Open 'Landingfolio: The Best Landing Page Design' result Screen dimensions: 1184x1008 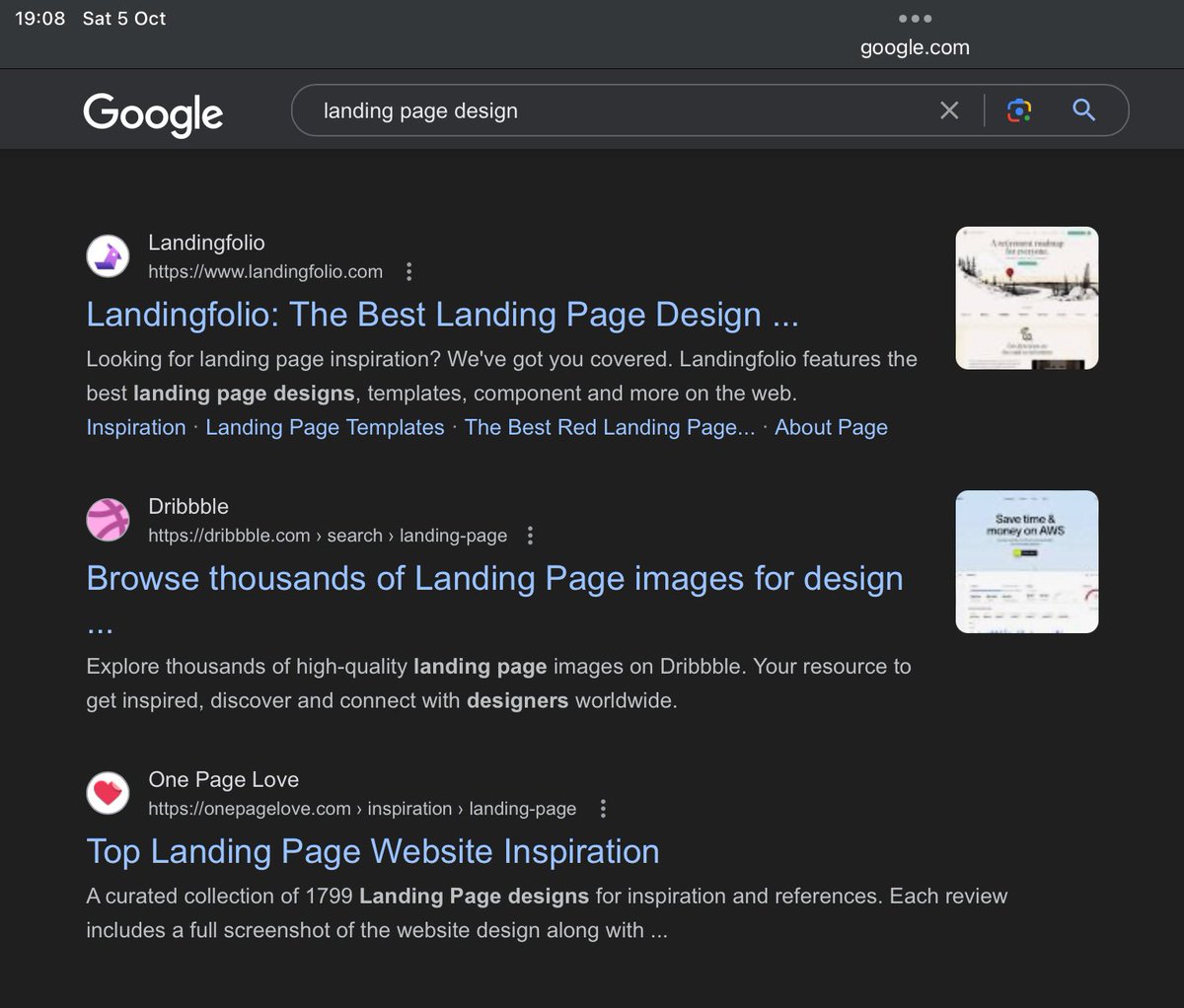click(442, 315)
